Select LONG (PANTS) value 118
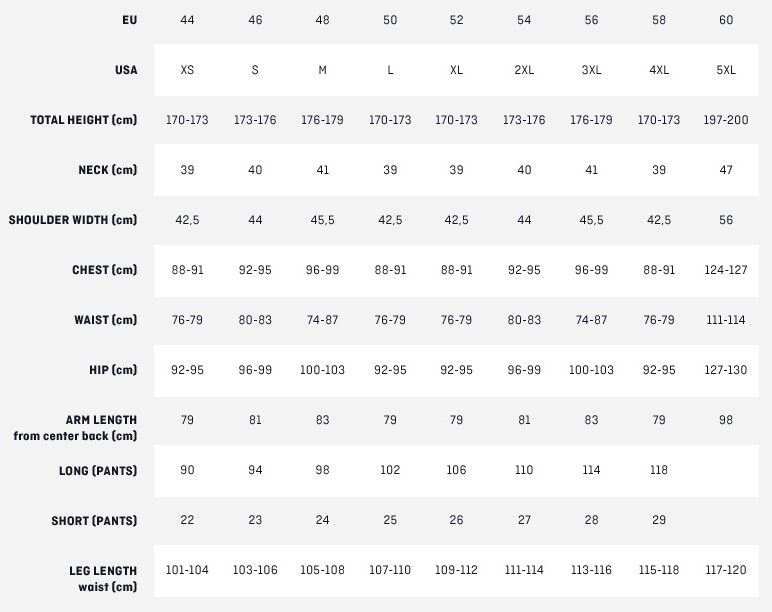This screenshot has height=612, width=772. tap(659, 470)
